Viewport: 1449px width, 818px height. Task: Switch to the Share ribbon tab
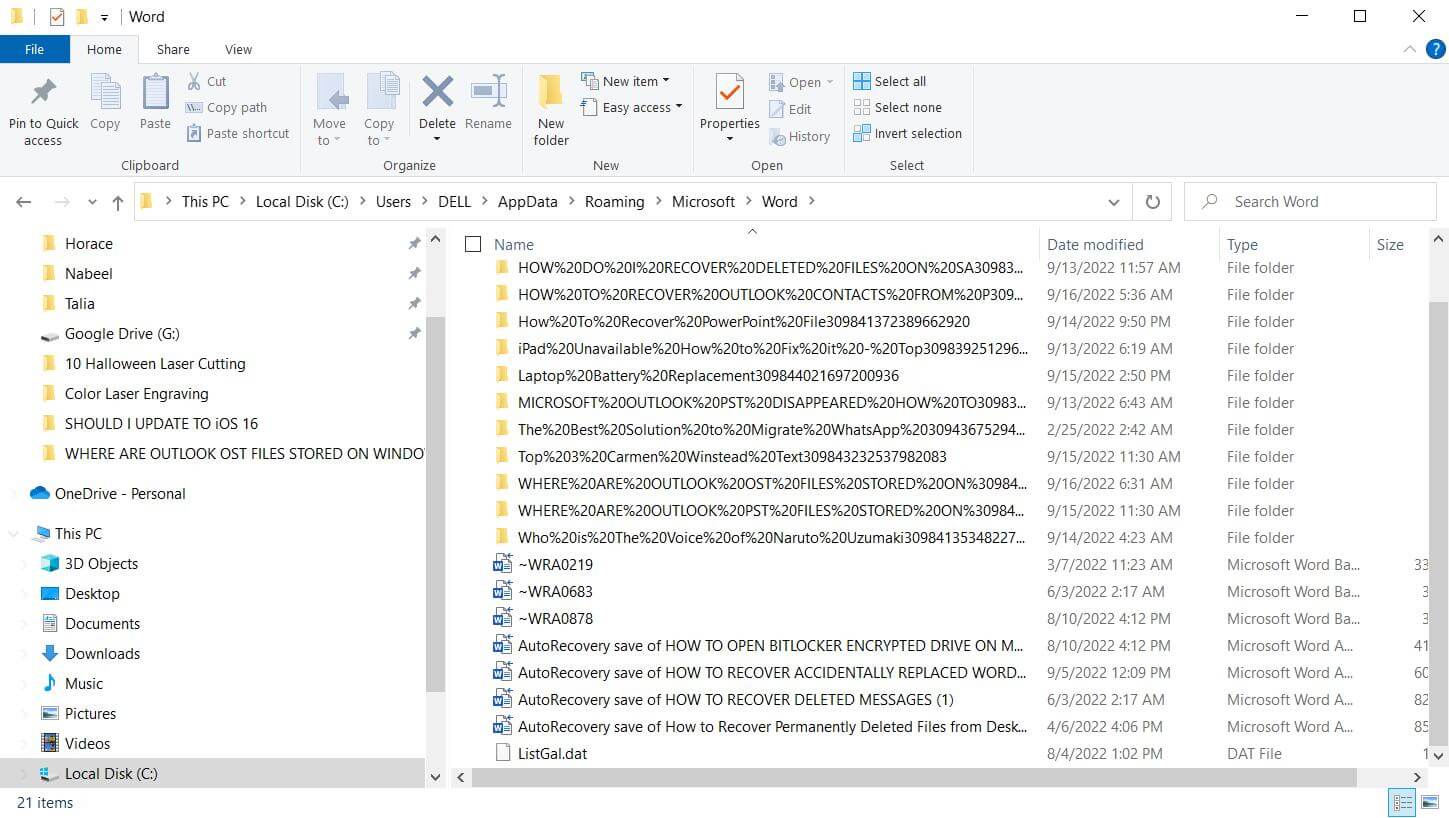(173, 49)
